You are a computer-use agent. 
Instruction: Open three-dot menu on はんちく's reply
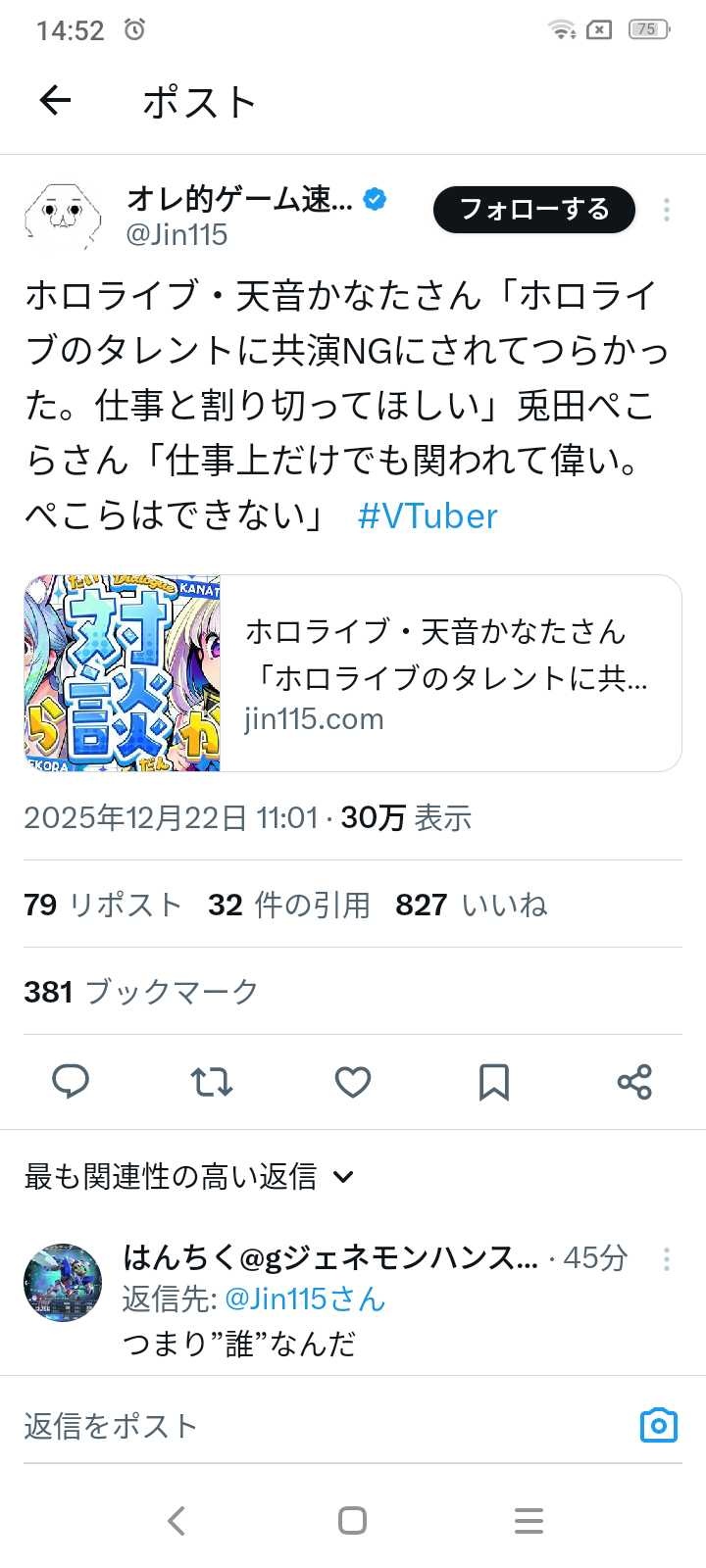pos(667,1259)
